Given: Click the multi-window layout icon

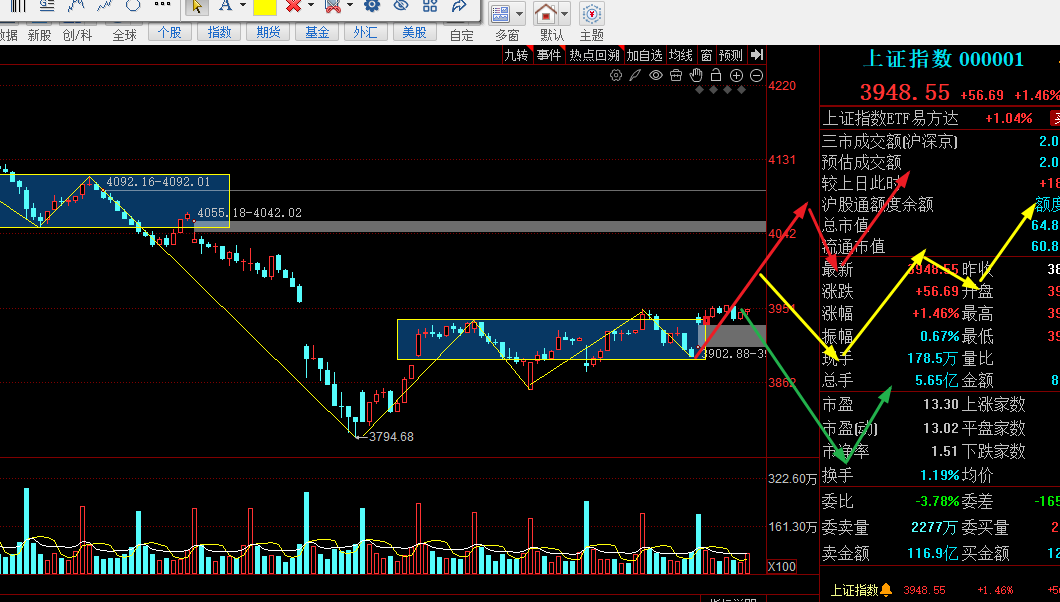Looking at the screenshot, I should point(501,14).
